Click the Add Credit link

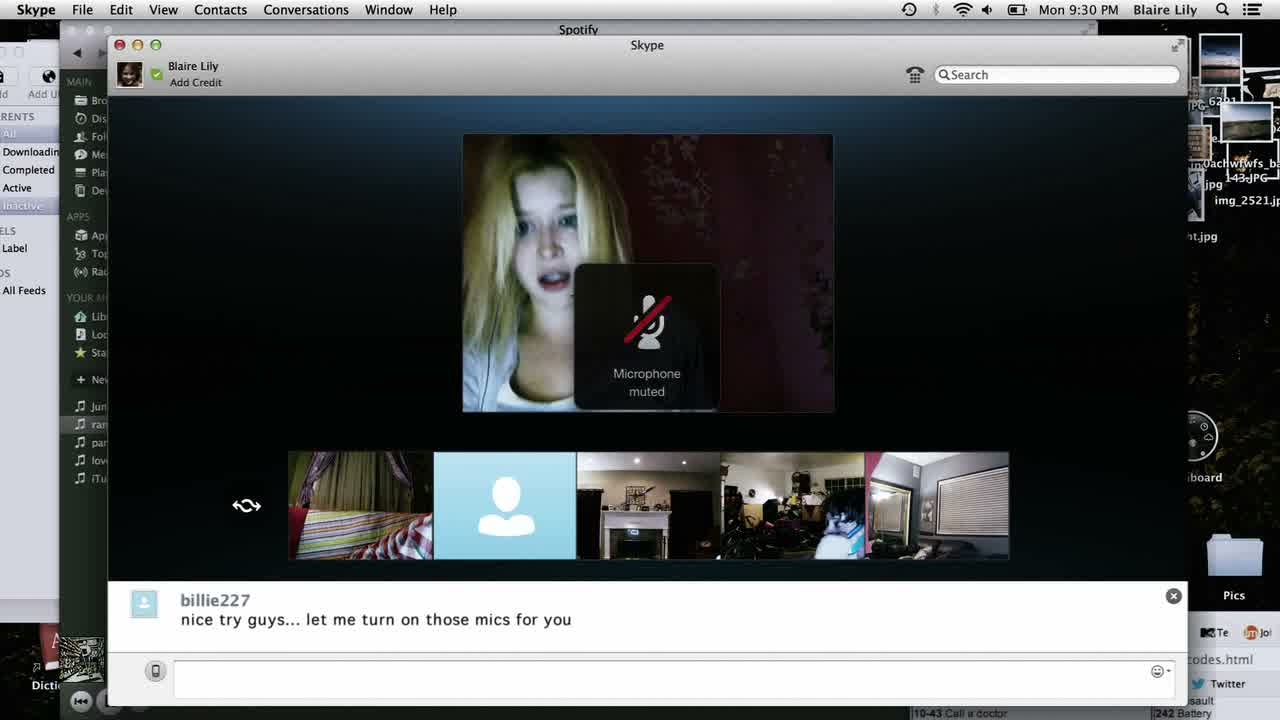[x=195, y=83]
